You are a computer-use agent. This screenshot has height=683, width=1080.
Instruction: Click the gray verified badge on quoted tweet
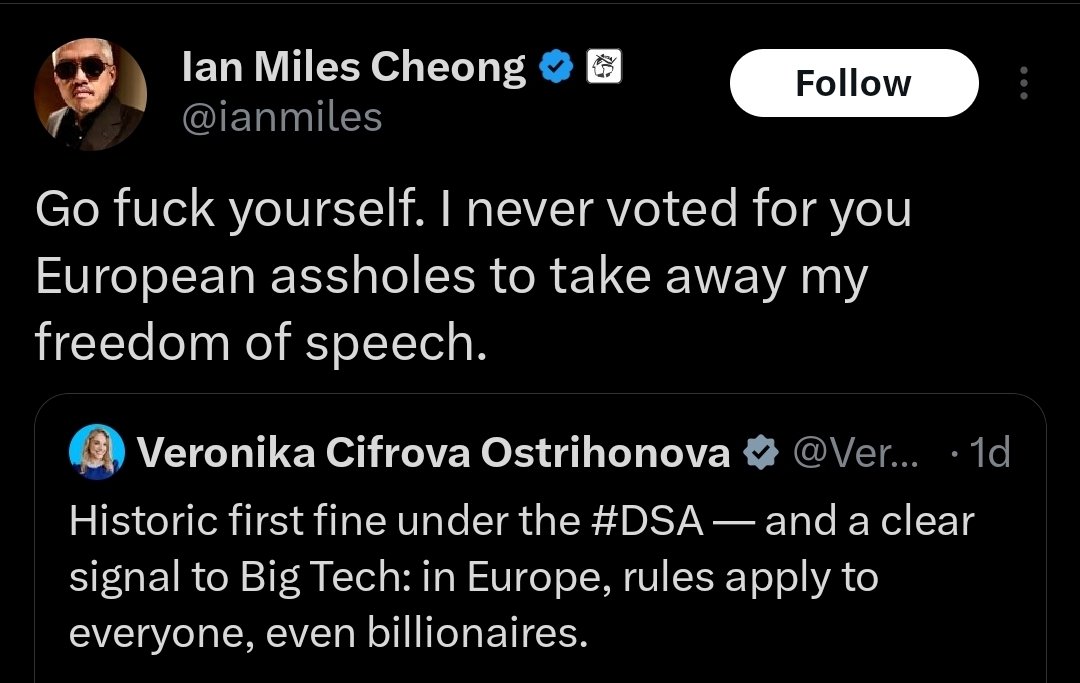(x=761, y=453)
